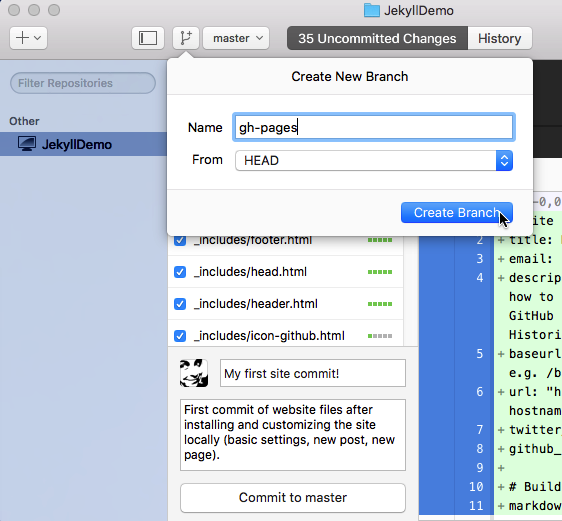Uncheck _includes/icon-github.html checkbox
Screen dimensions: 562x521
pos(180,336)
